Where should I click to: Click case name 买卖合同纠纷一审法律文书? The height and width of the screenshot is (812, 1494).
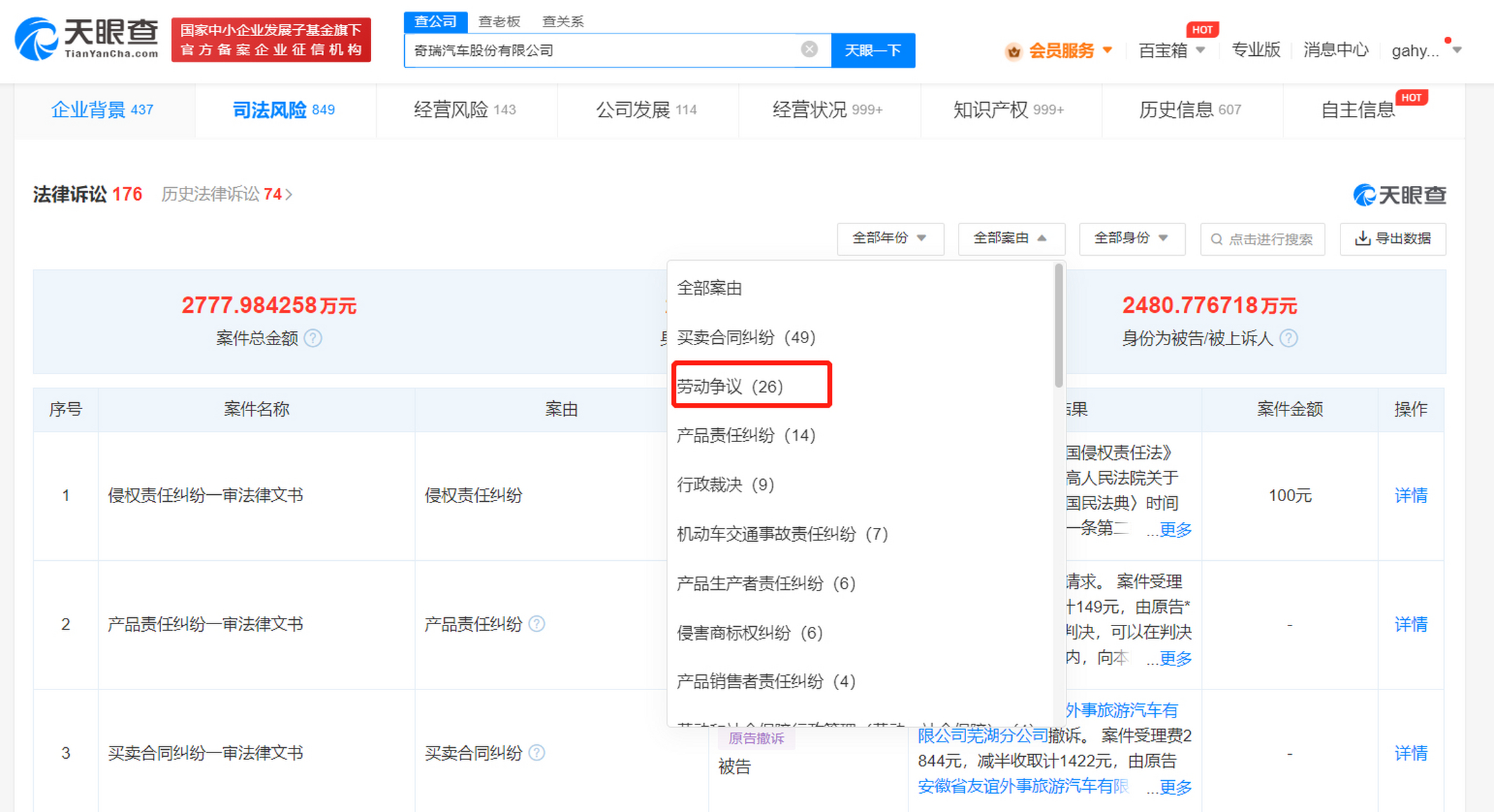point(206,753)
